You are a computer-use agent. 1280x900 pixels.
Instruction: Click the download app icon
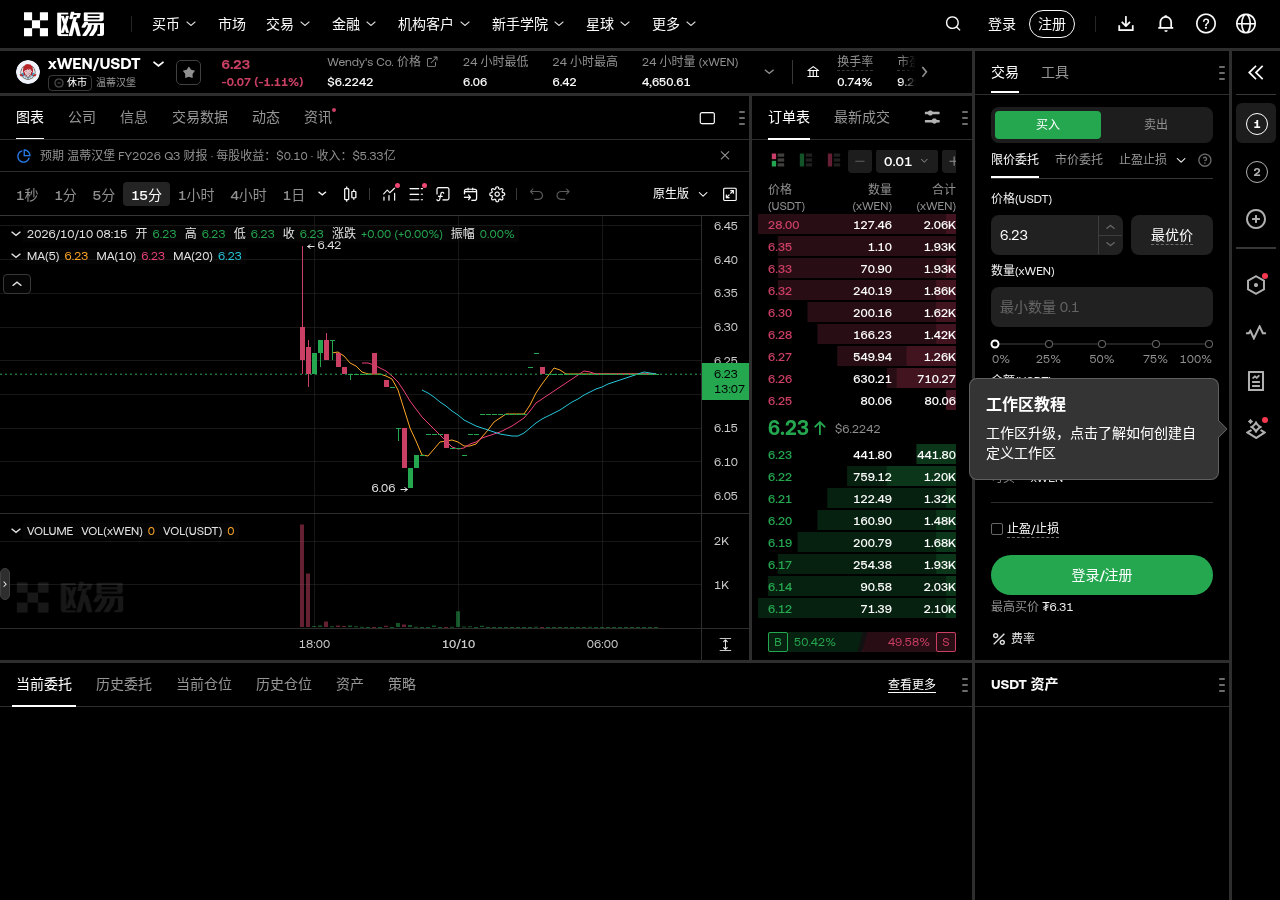click(x=1126, y=24)
